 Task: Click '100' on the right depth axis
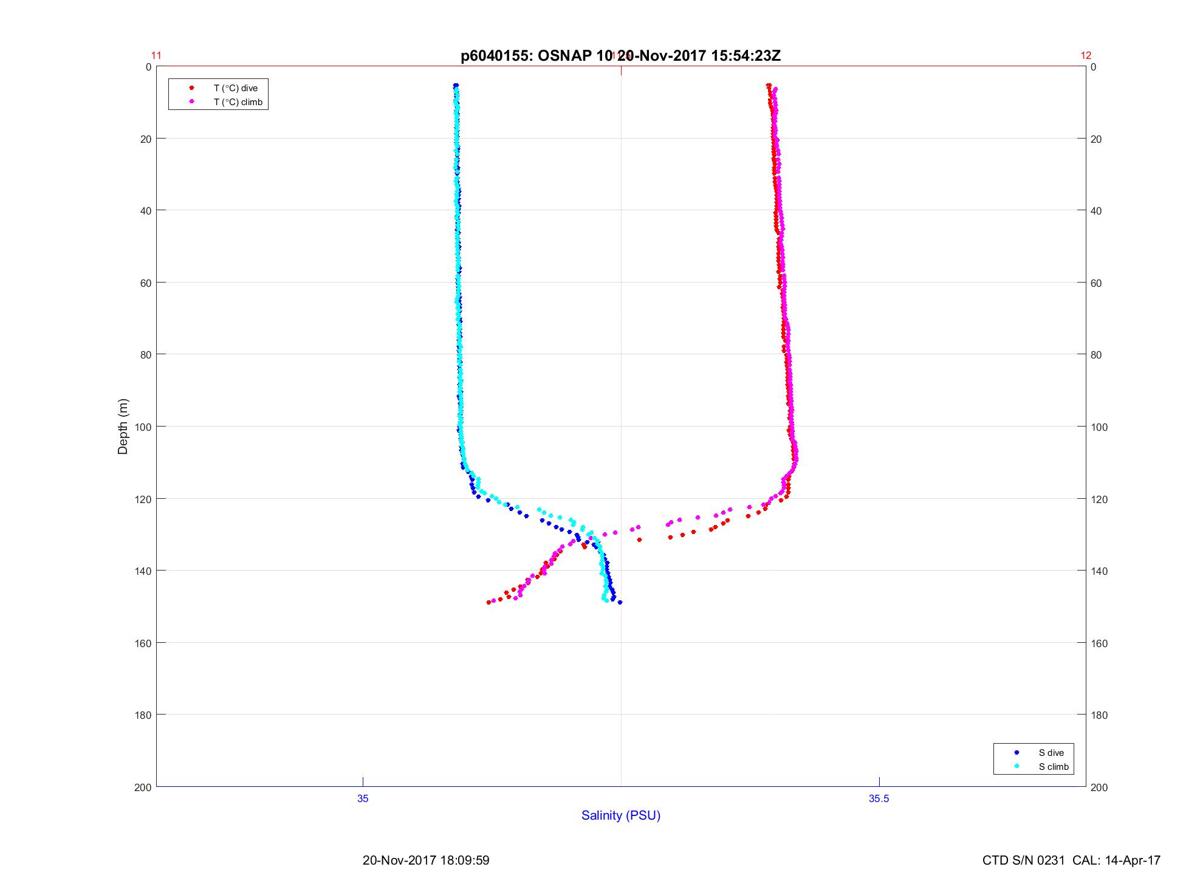tap(1100, 427)
